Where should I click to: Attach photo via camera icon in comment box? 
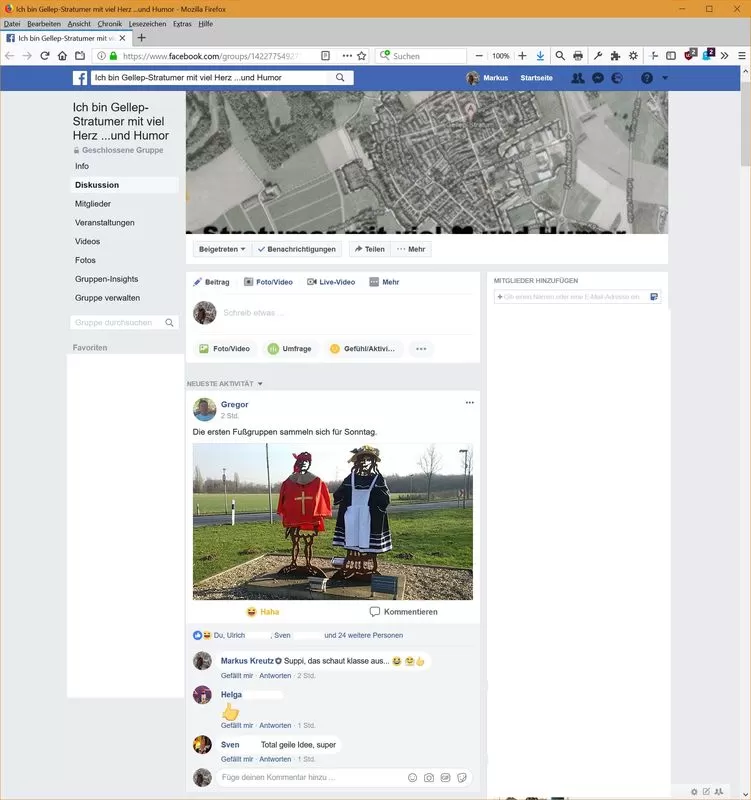[429, 777]
